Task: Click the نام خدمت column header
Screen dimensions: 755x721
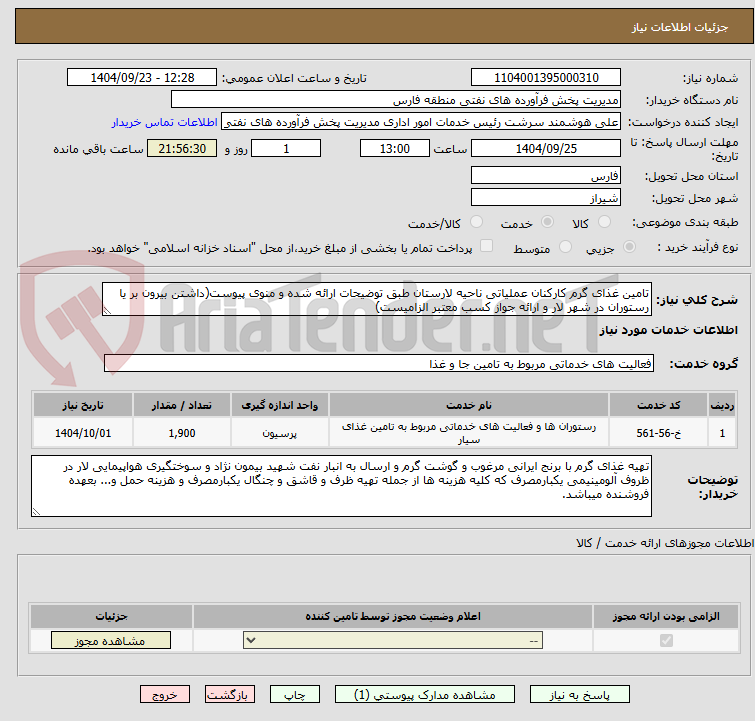Action: [x=469, y=405]
